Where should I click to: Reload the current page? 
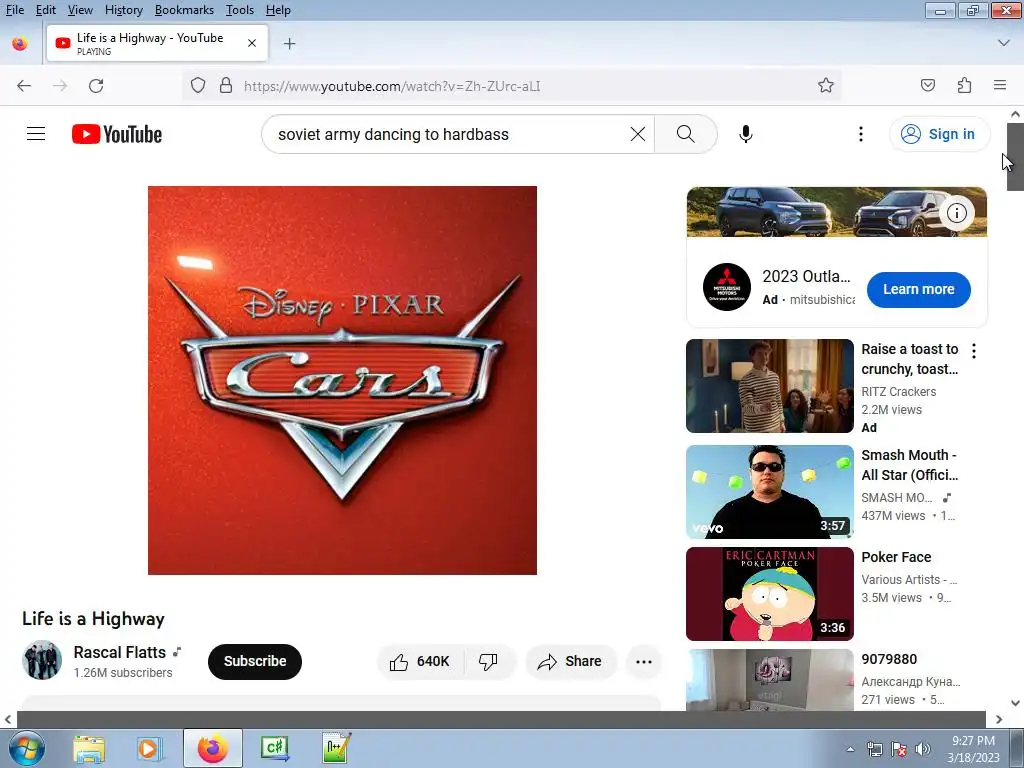[x=96, y=86]
